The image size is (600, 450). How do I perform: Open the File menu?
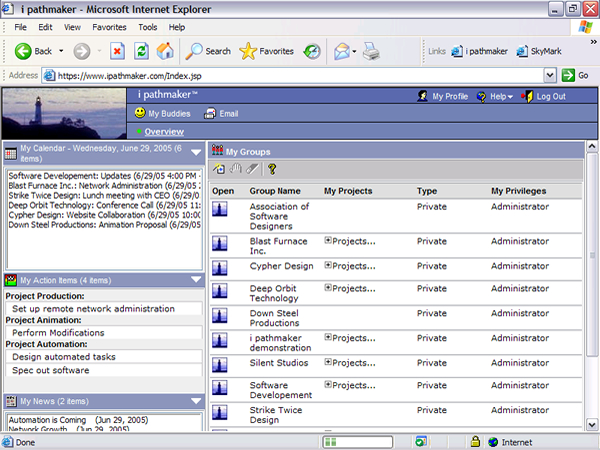(20, 27)
